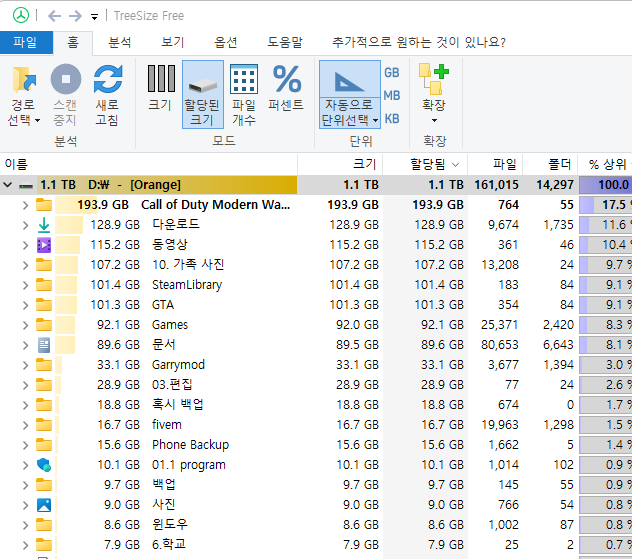Expand the 동영상 folder

(25, 245)
